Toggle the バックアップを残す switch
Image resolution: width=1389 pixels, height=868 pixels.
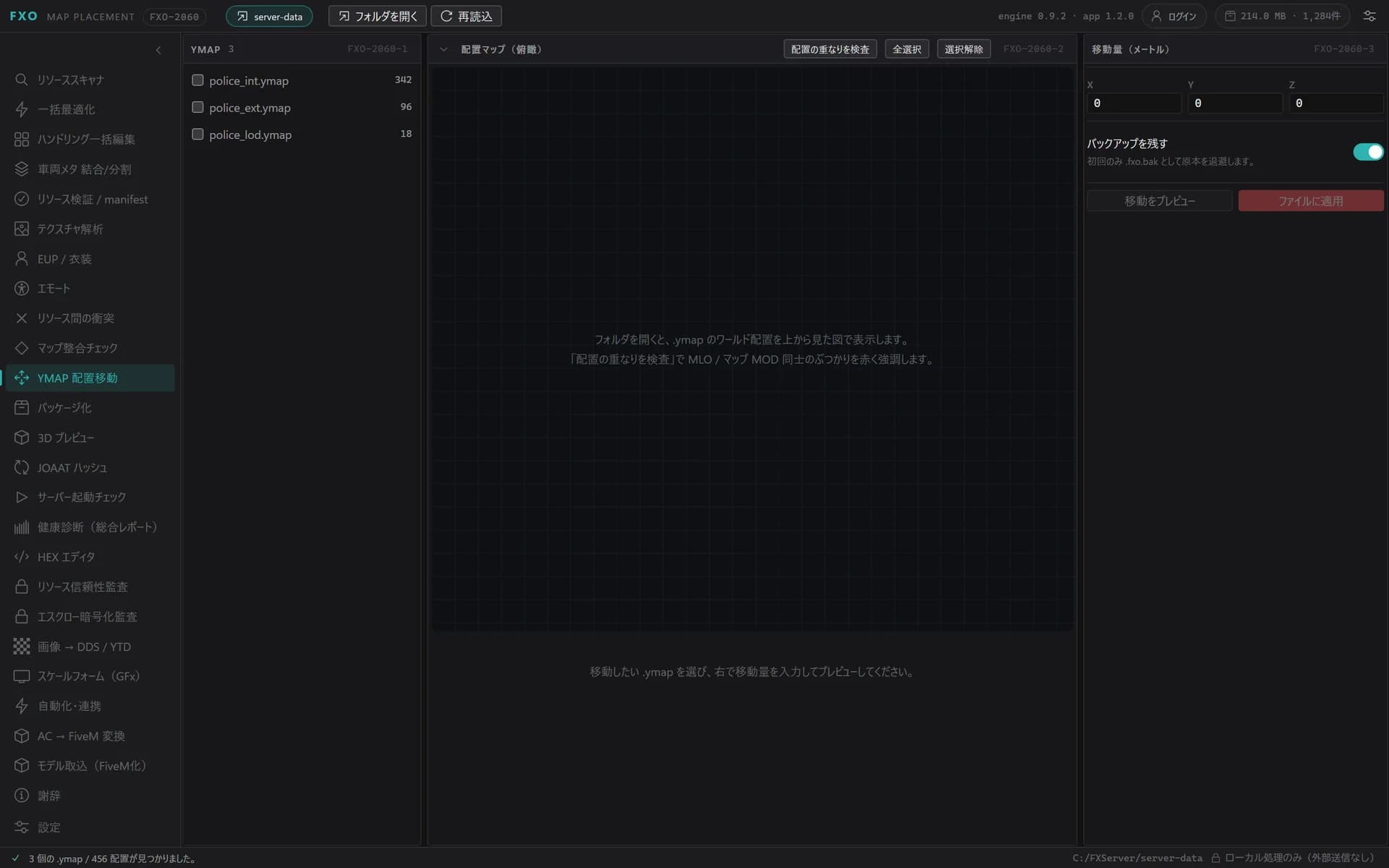1368,152
